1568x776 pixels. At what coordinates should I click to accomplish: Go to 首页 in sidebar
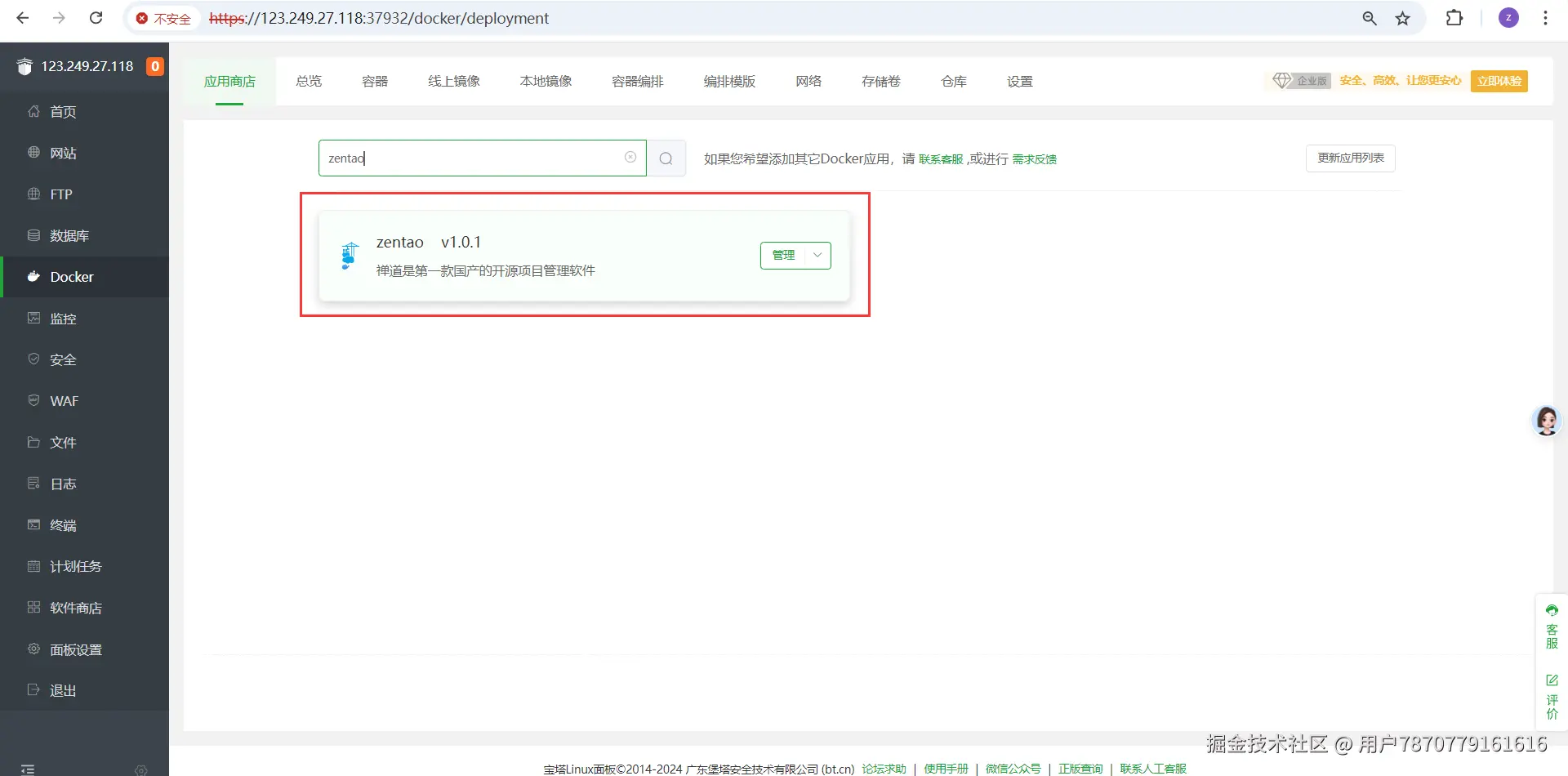tap(85, 112)
